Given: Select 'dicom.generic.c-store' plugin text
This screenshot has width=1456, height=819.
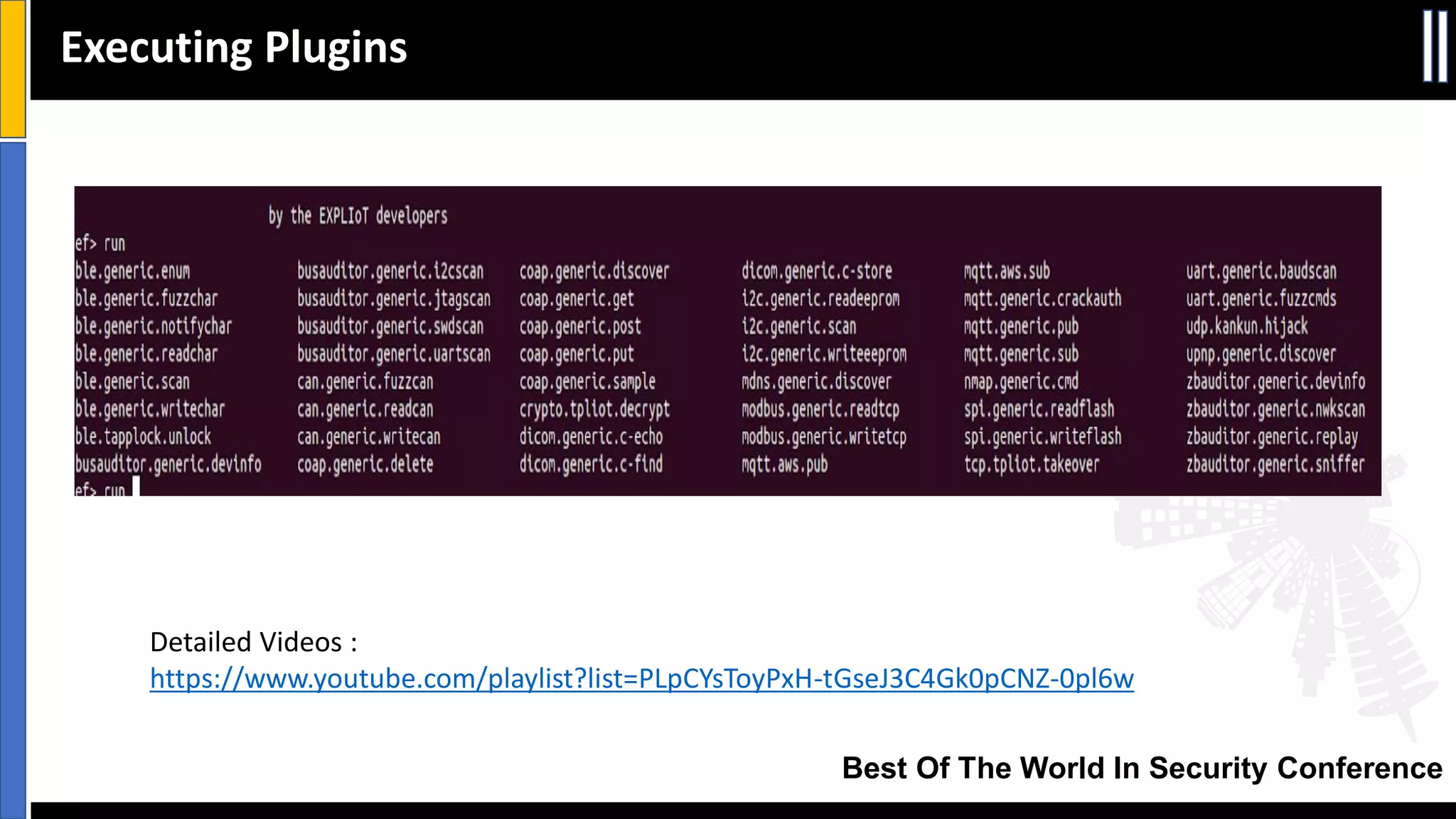Looking at the screenshot, I should point(817,271).
